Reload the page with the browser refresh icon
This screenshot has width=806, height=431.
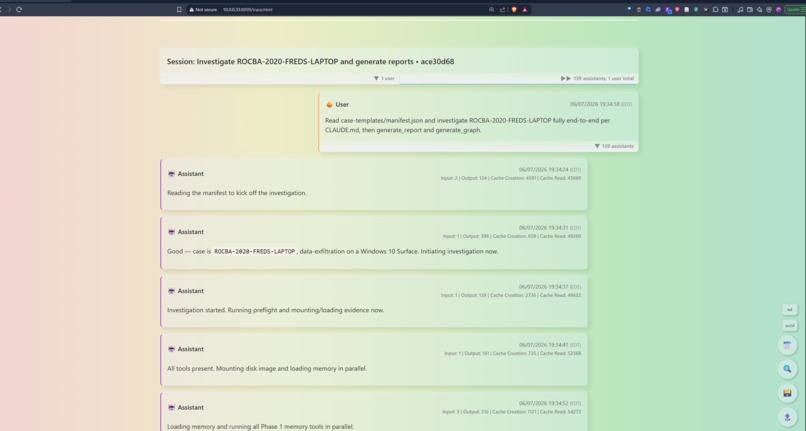[x=19, y=9]
